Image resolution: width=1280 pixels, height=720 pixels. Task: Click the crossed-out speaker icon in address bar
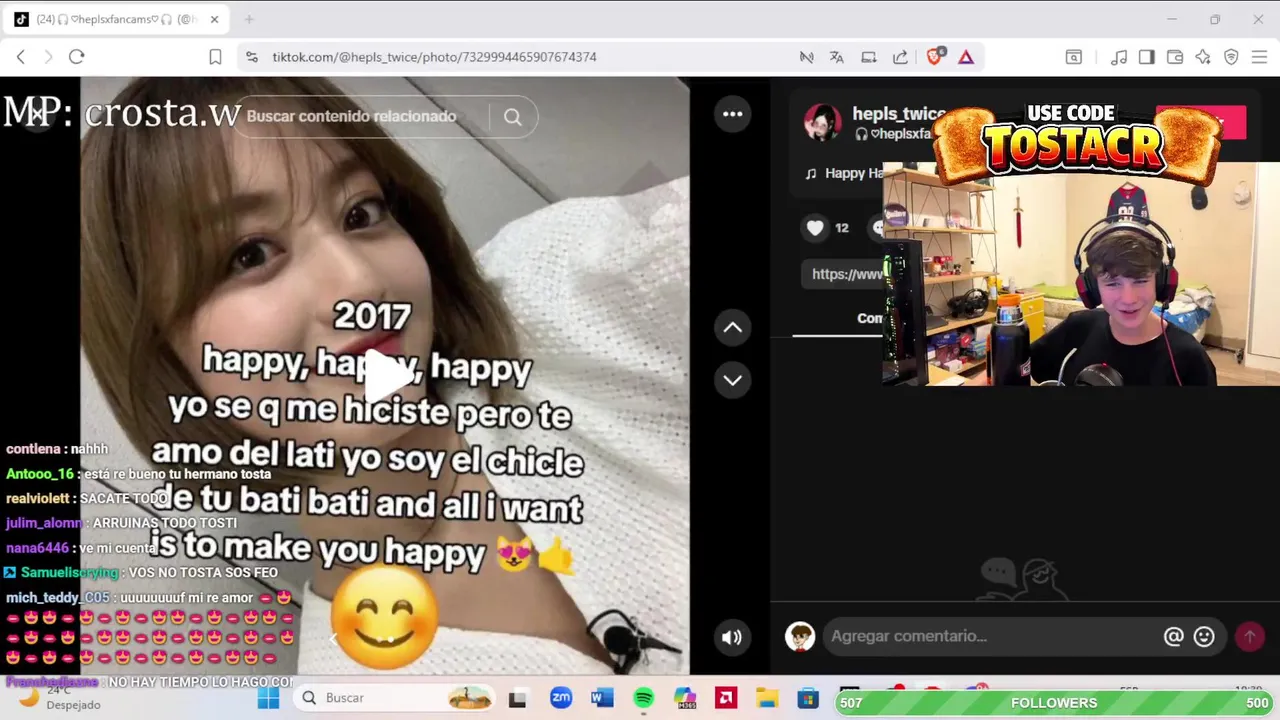point(806,57)
